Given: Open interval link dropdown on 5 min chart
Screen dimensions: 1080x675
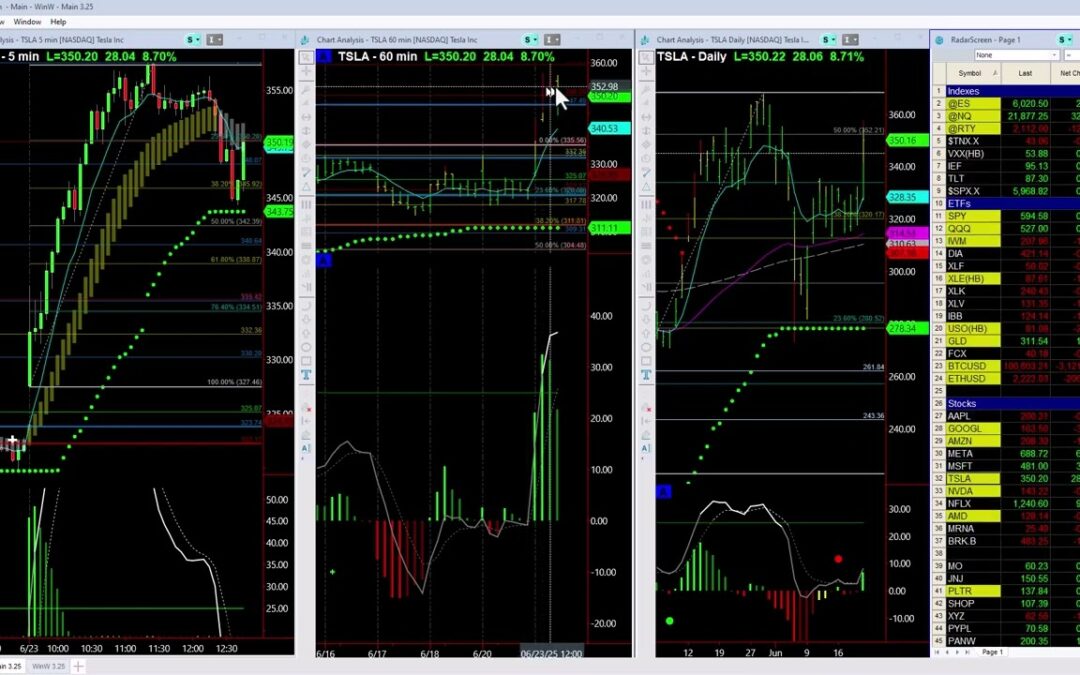Looking at the screenshot, I should 215,40.
